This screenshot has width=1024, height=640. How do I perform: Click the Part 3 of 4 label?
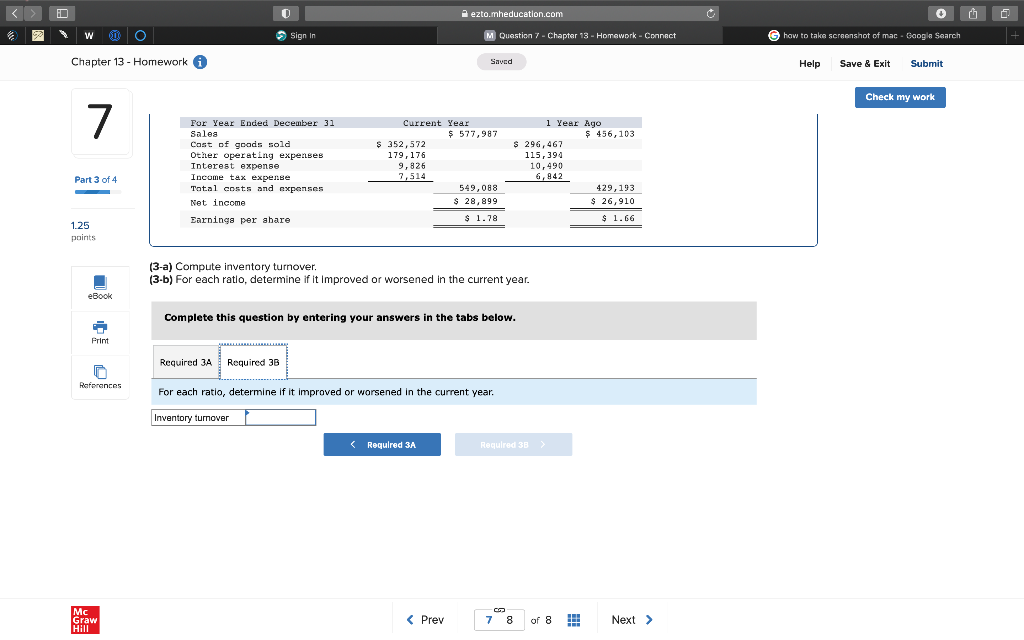[x=95, y=180]
